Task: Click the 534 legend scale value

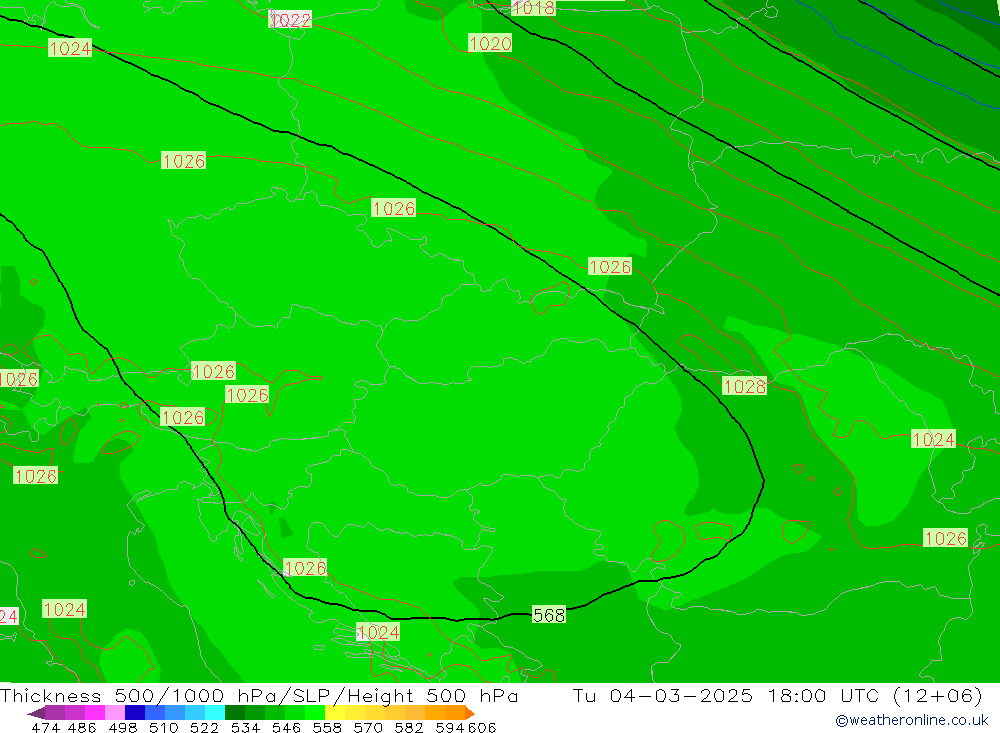Action: [x=246, y=727]
